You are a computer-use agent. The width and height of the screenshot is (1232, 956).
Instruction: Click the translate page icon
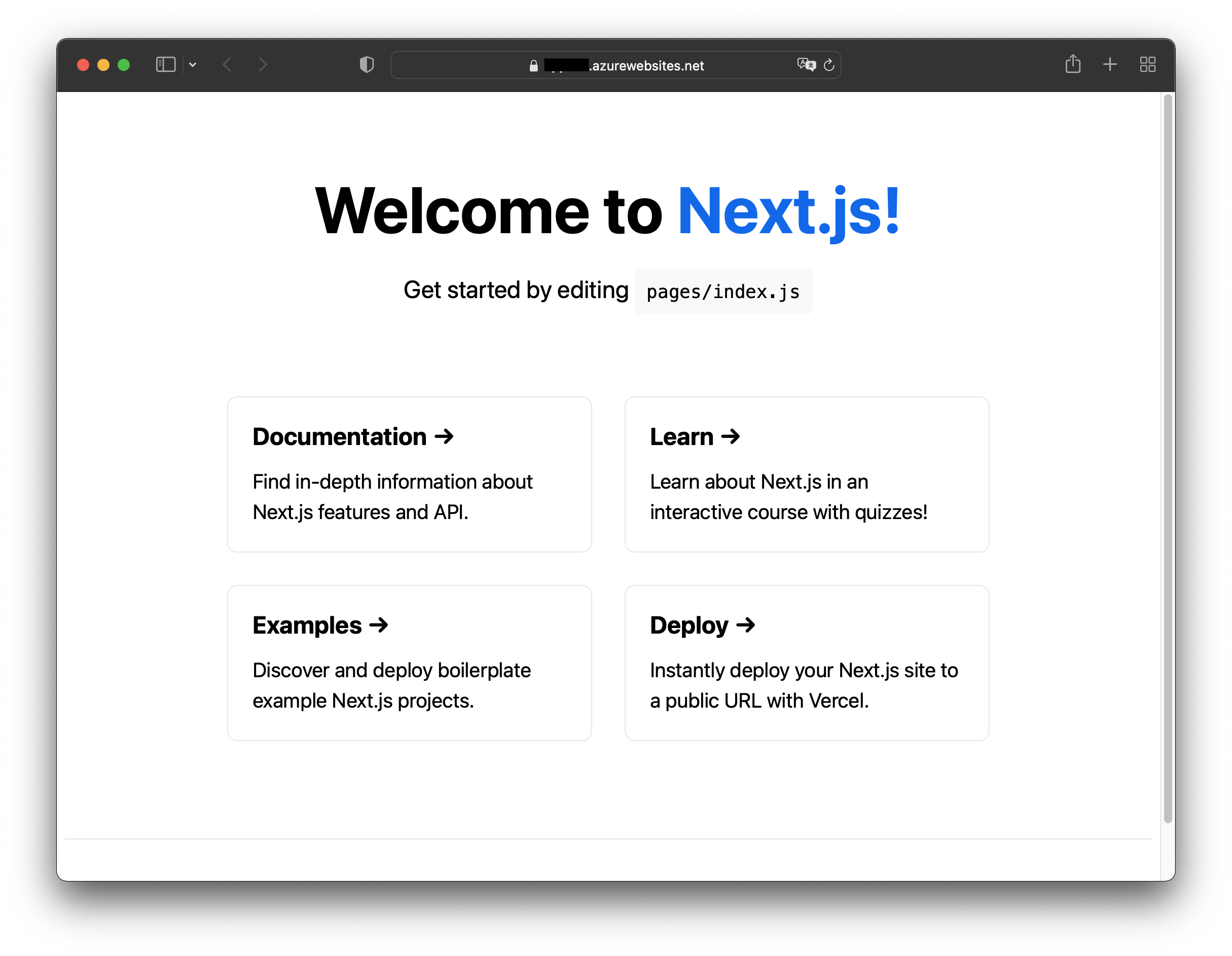pos(806,65)
